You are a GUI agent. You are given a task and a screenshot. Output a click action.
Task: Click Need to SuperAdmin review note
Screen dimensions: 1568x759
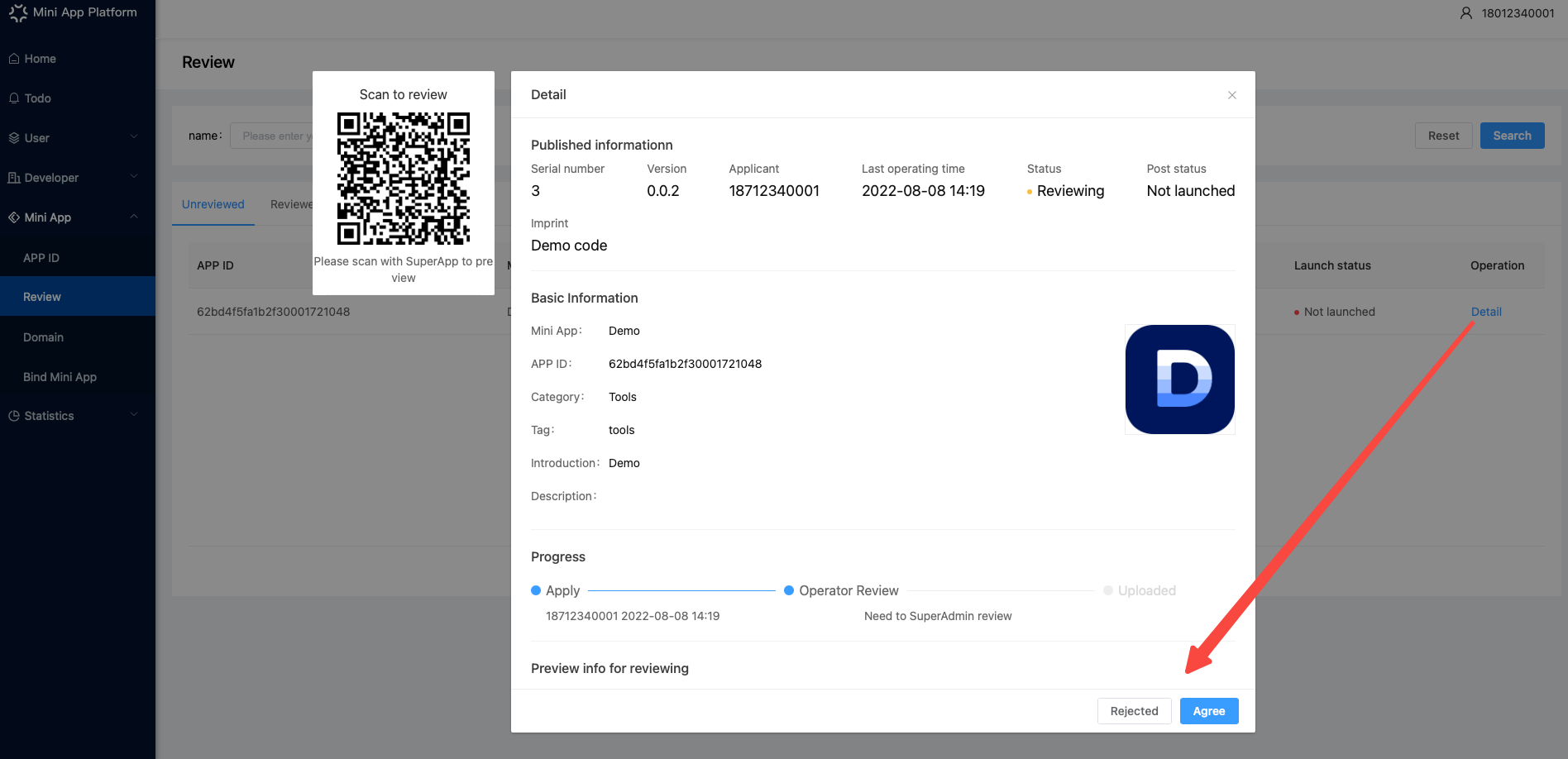(x=938, y=616)
